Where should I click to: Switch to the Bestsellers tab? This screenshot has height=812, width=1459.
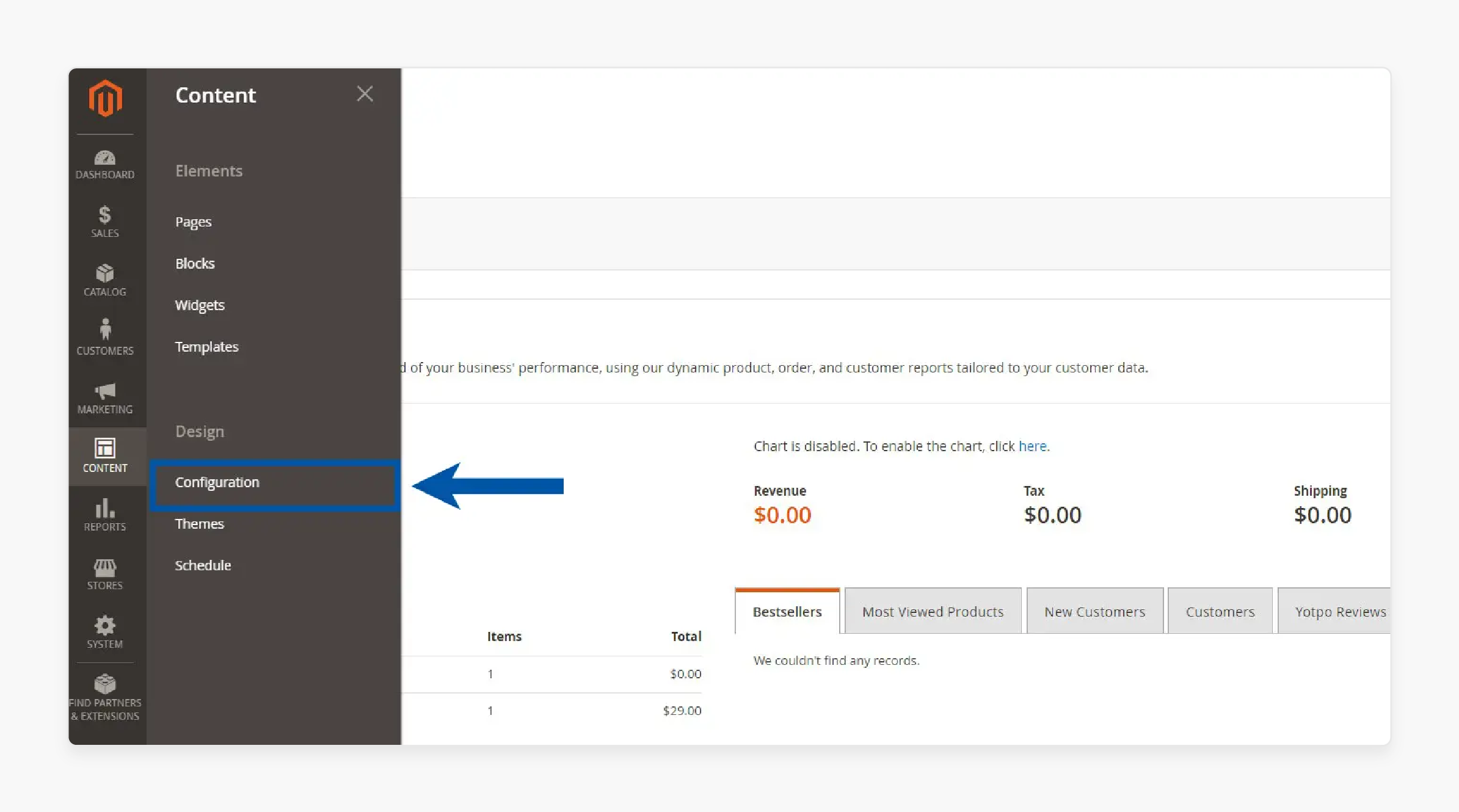click(787, 611)
